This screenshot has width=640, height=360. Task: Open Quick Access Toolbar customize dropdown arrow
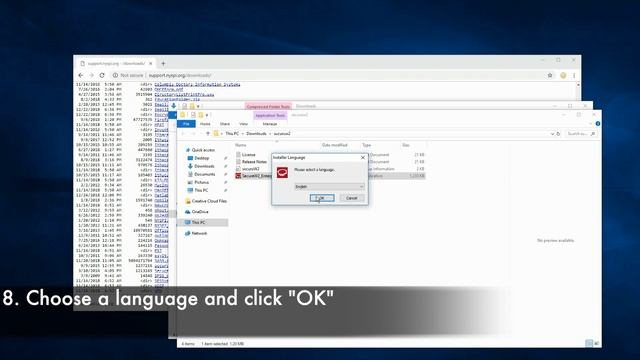click(x=207, y=116)
